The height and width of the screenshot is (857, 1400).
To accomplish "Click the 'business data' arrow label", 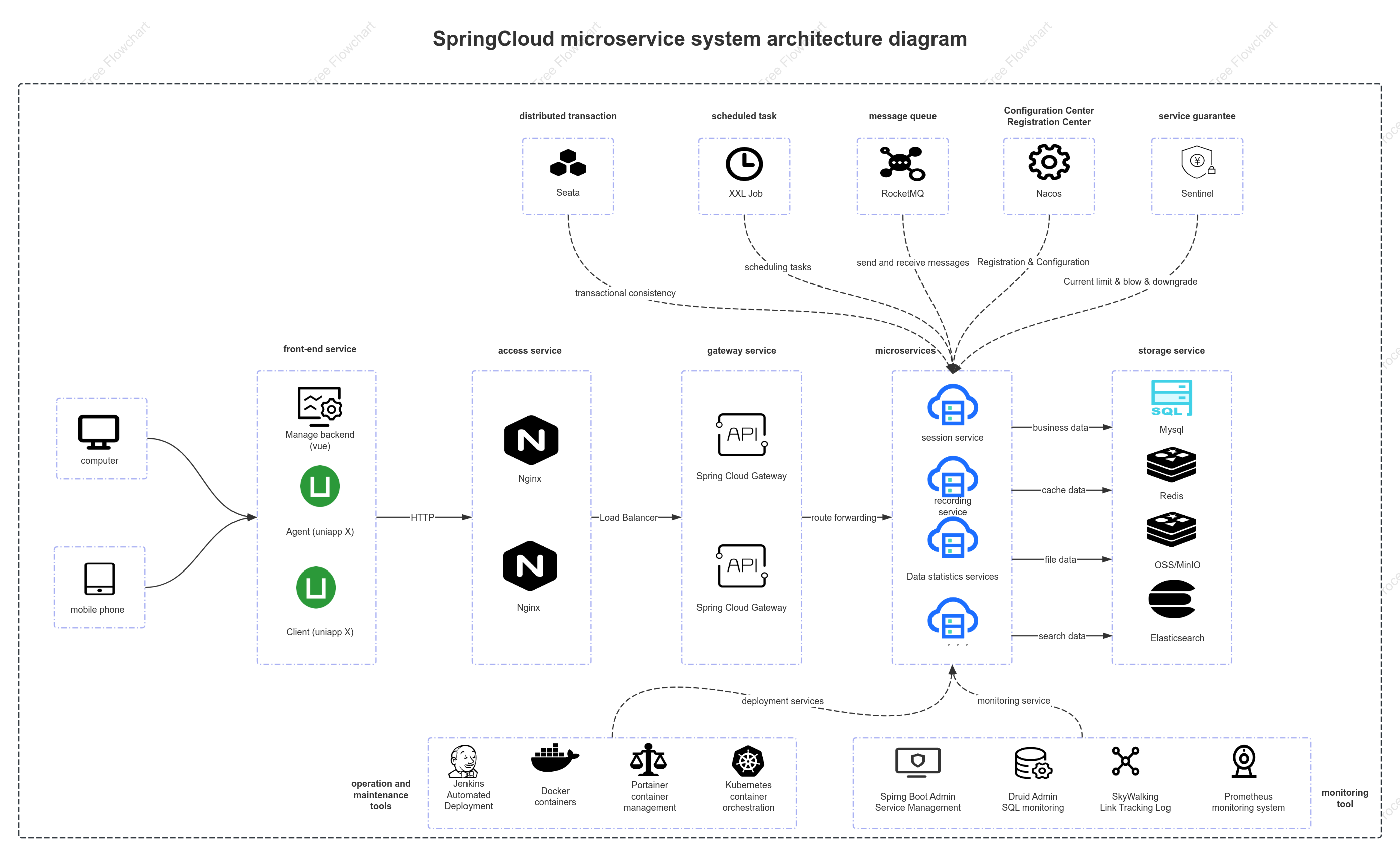I will point(1060,427).
